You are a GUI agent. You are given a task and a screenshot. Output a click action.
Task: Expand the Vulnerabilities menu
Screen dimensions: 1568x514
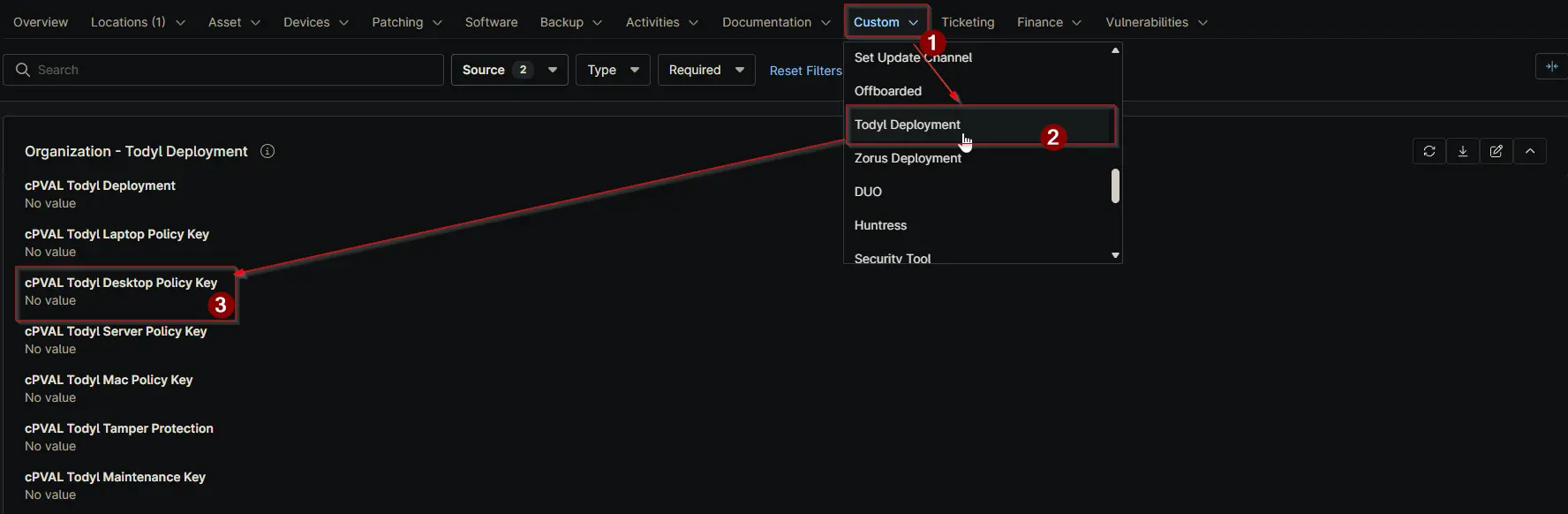point(1157,22)
